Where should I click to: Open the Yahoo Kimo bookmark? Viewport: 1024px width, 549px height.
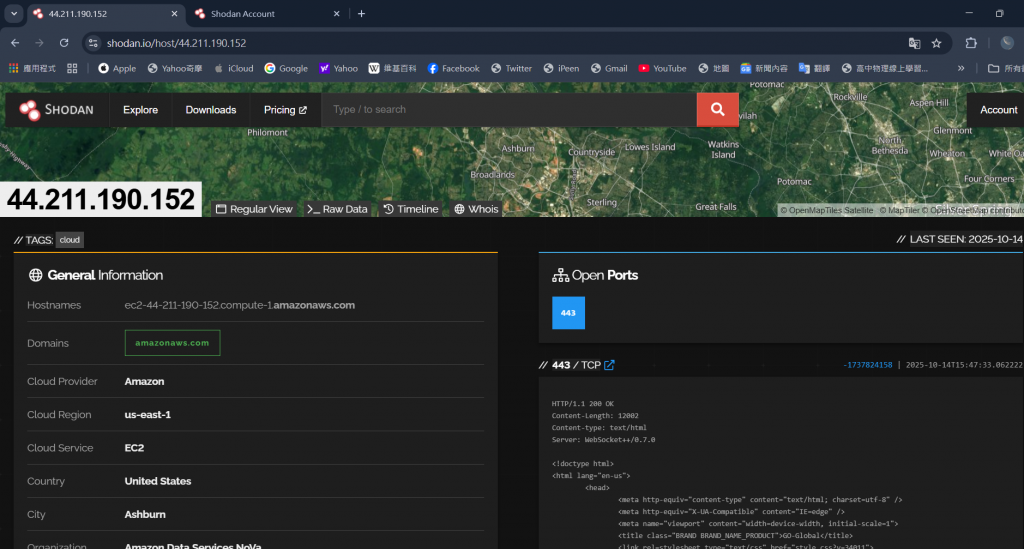coord(175,68)
